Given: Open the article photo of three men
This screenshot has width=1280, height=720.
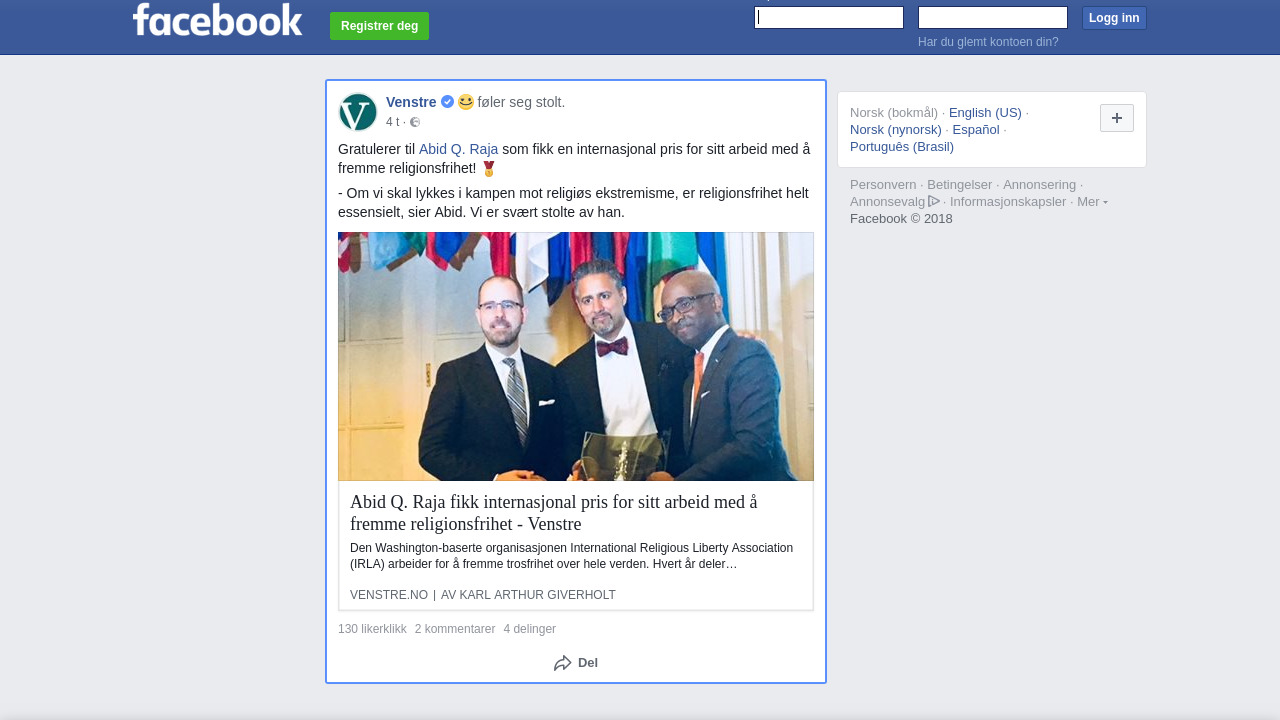Looking at the screenshot, I should pos(576,357).
